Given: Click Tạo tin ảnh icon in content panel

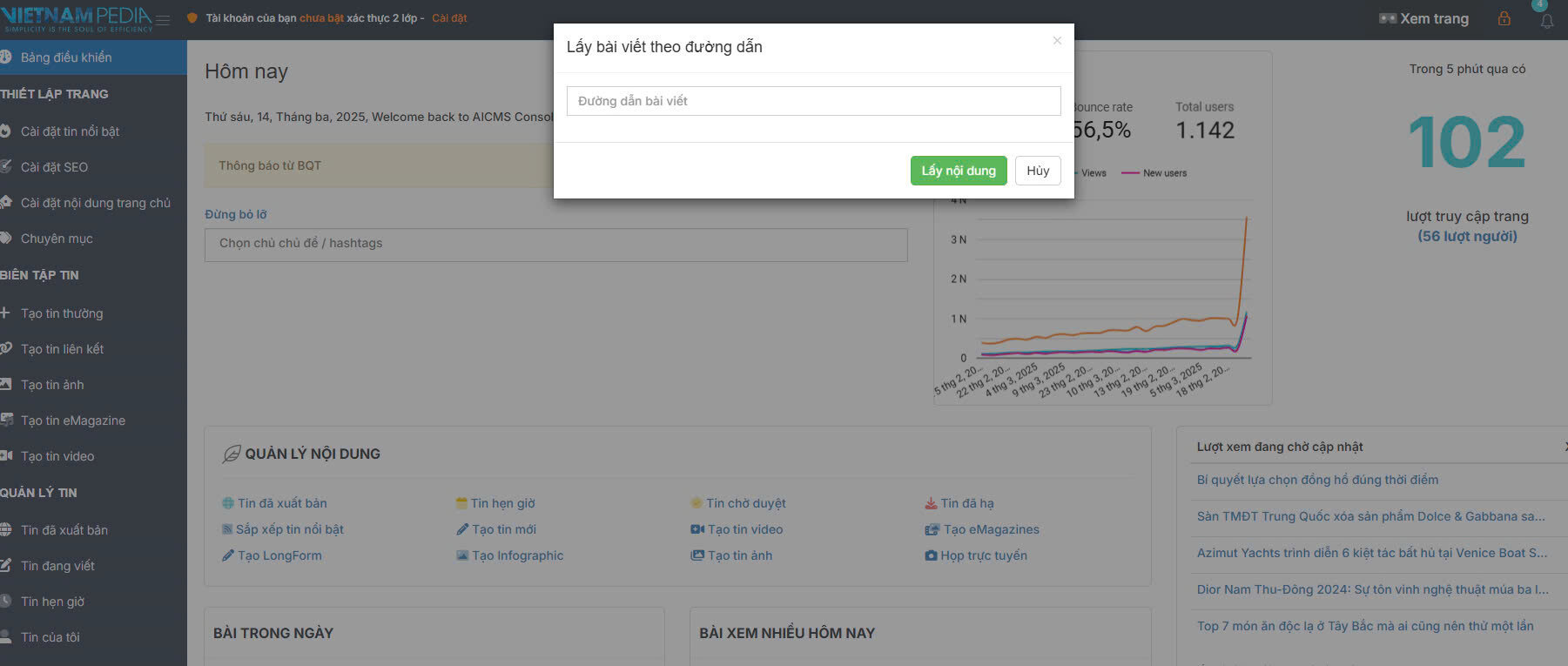Looking at the screenshot, I should click(697, 555).
